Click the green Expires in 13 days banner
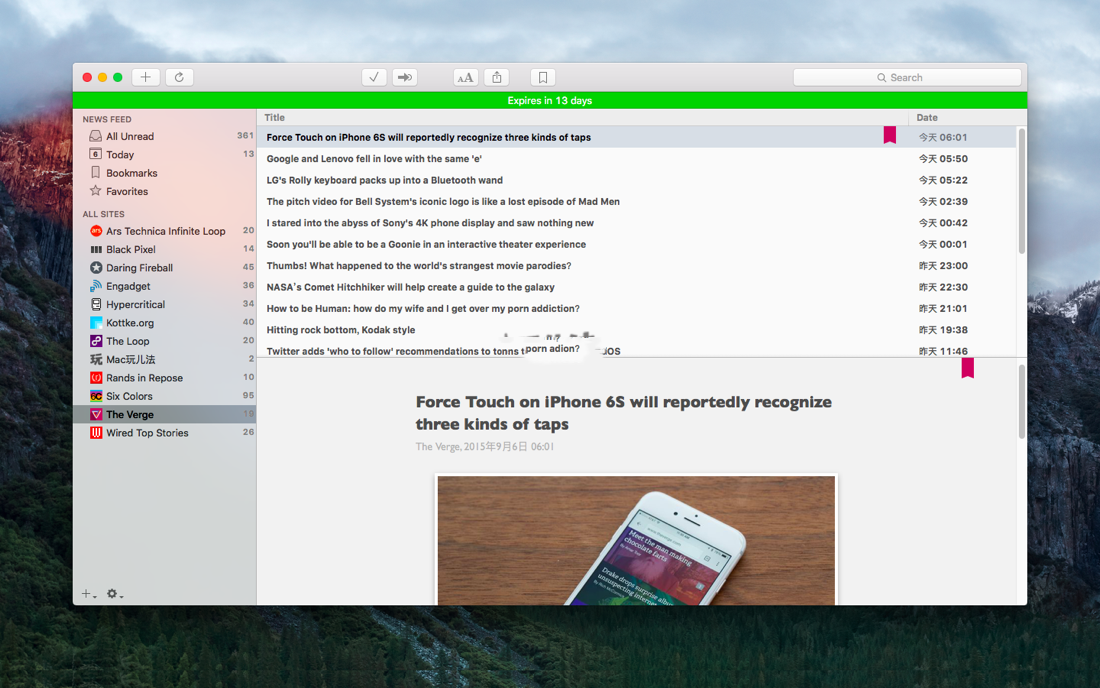 click(x=550, y=100)
